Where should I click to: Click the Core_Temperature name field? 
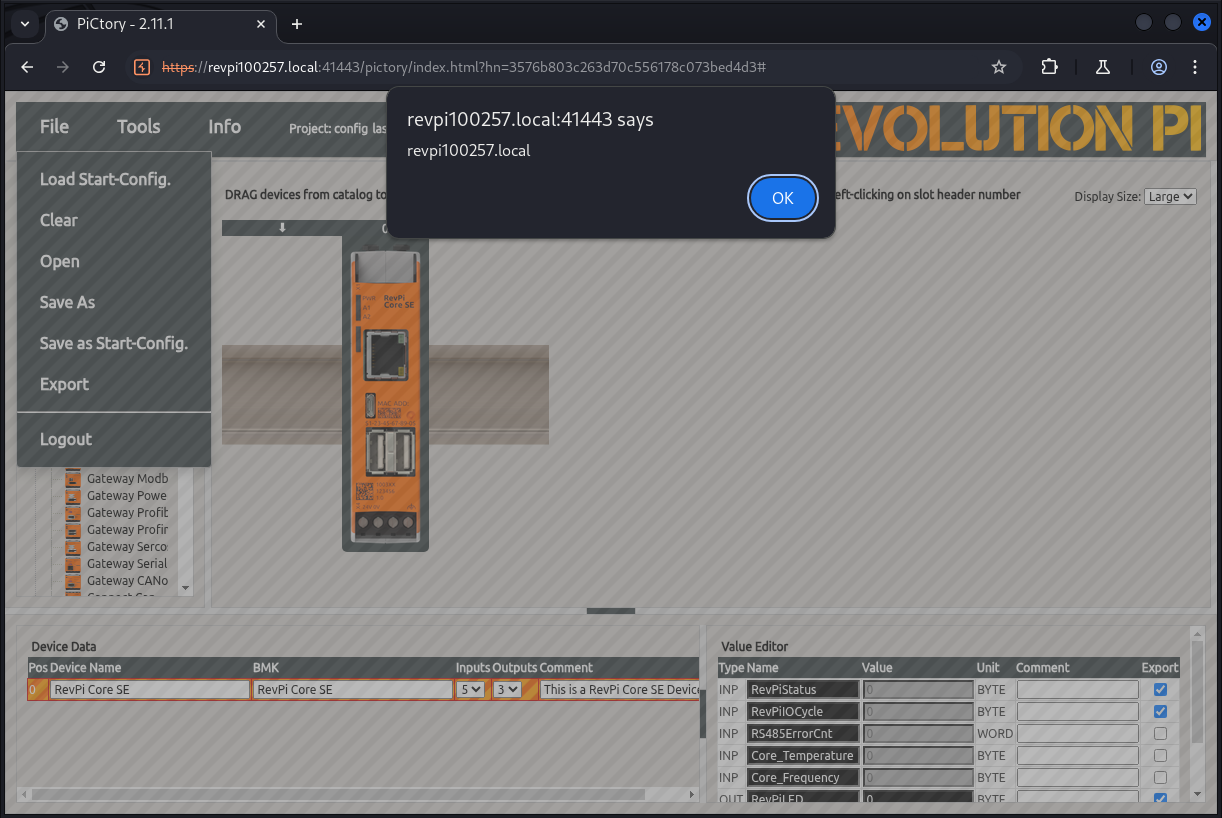pos(803,756)
